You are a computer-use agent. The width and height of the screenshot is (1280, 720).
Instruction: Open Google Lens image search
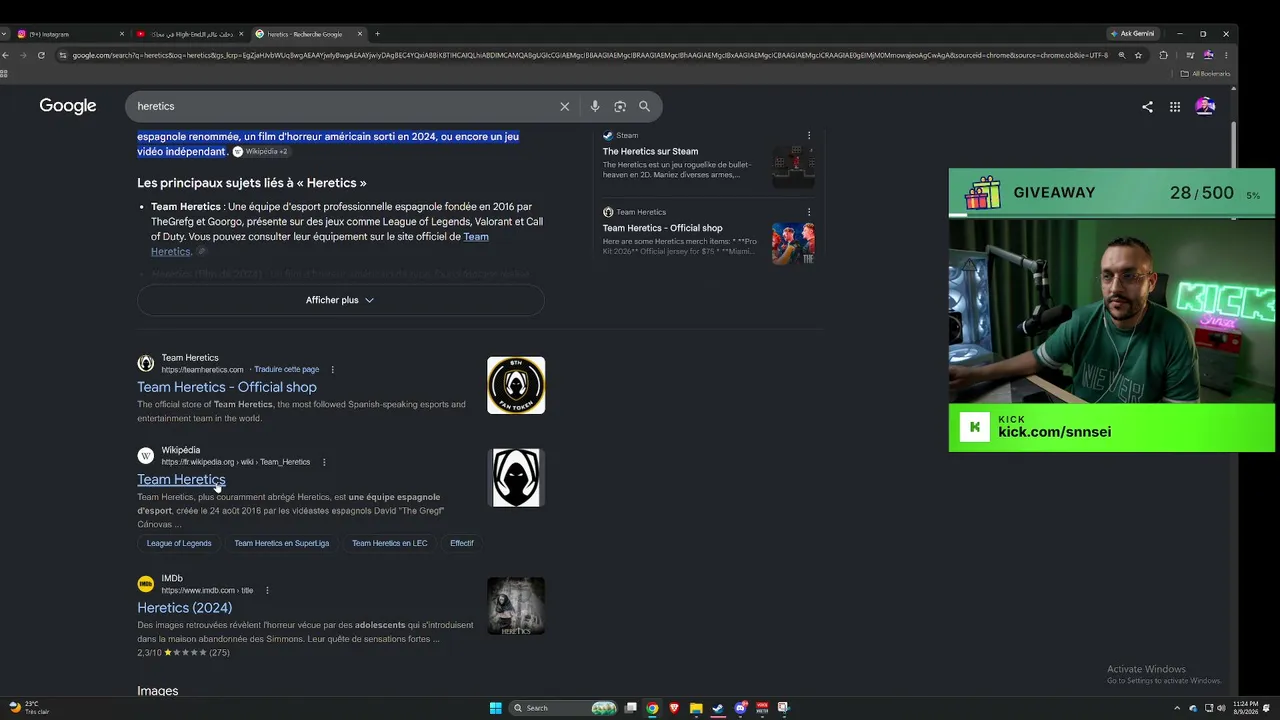[620, 106]
